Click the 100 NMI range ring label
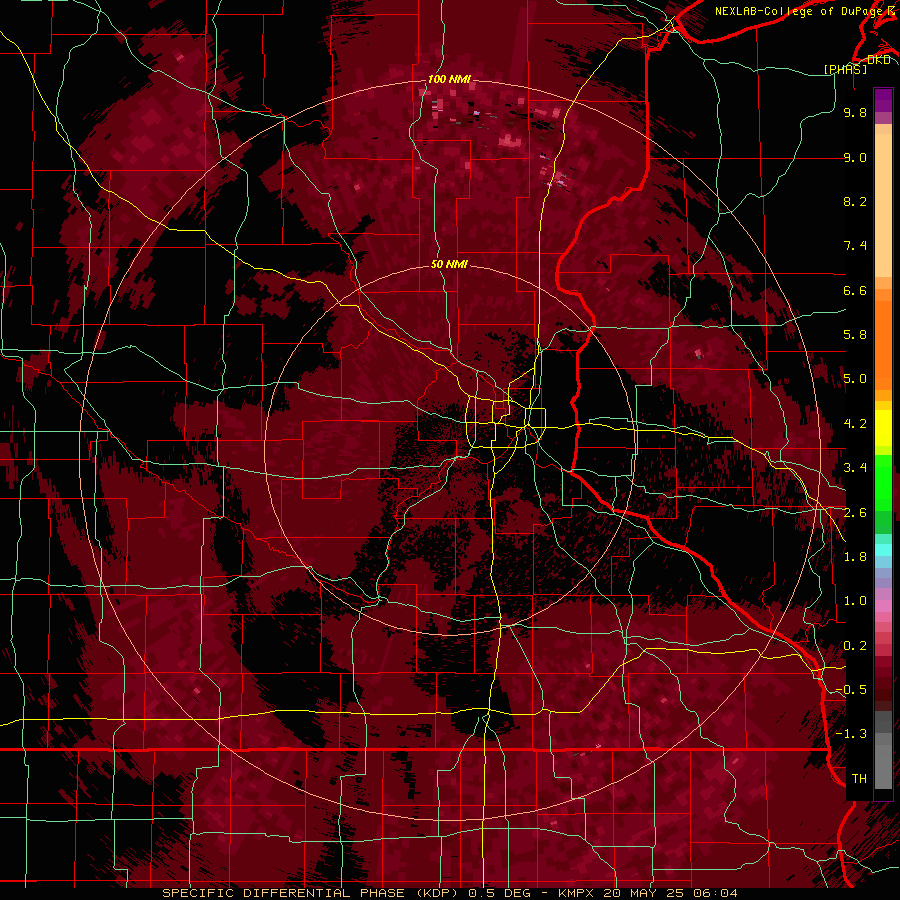The image size is (900, 900). click(449, 79)
